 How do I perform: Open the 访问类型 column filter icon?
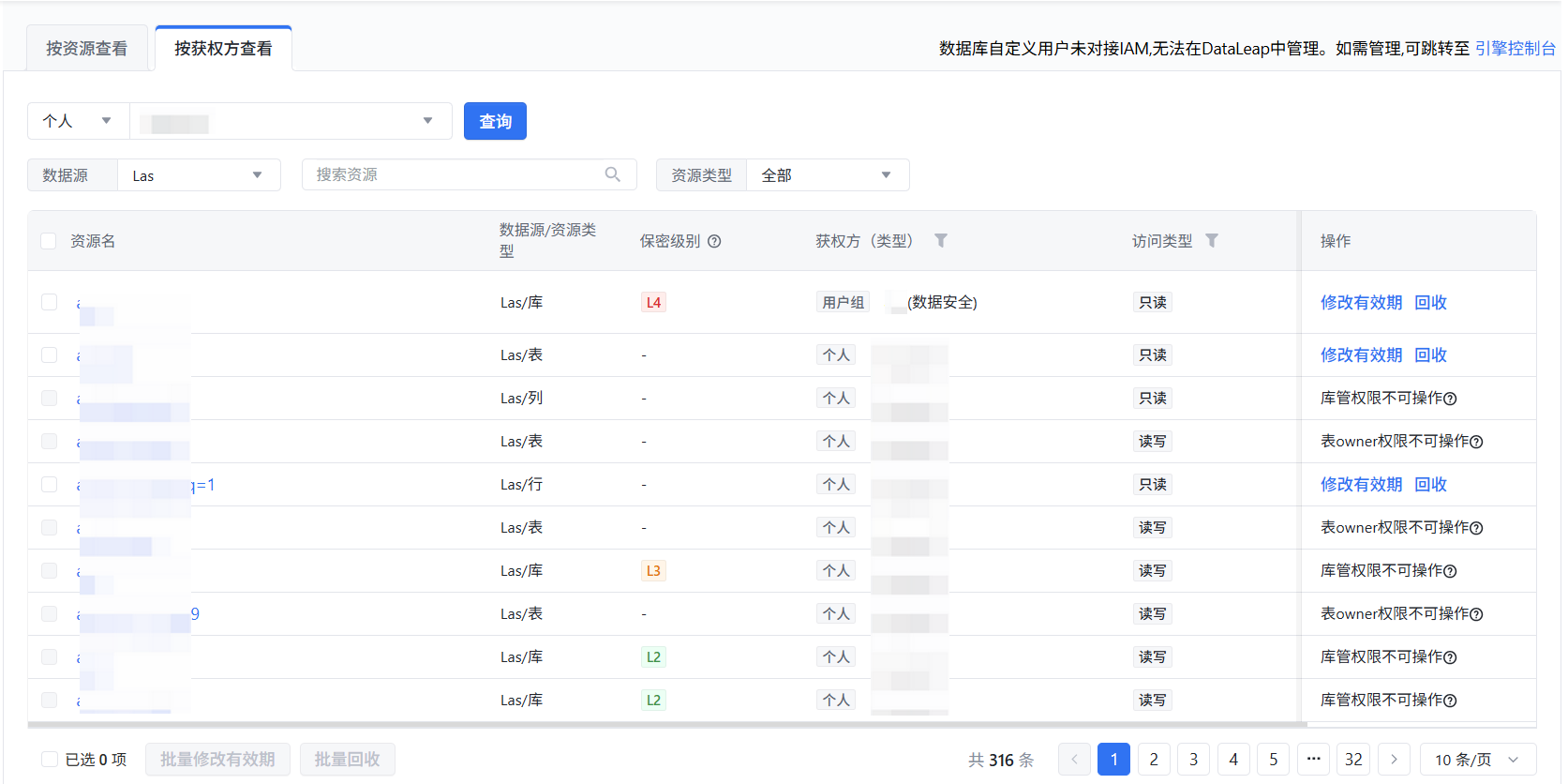pos(1211,241)
